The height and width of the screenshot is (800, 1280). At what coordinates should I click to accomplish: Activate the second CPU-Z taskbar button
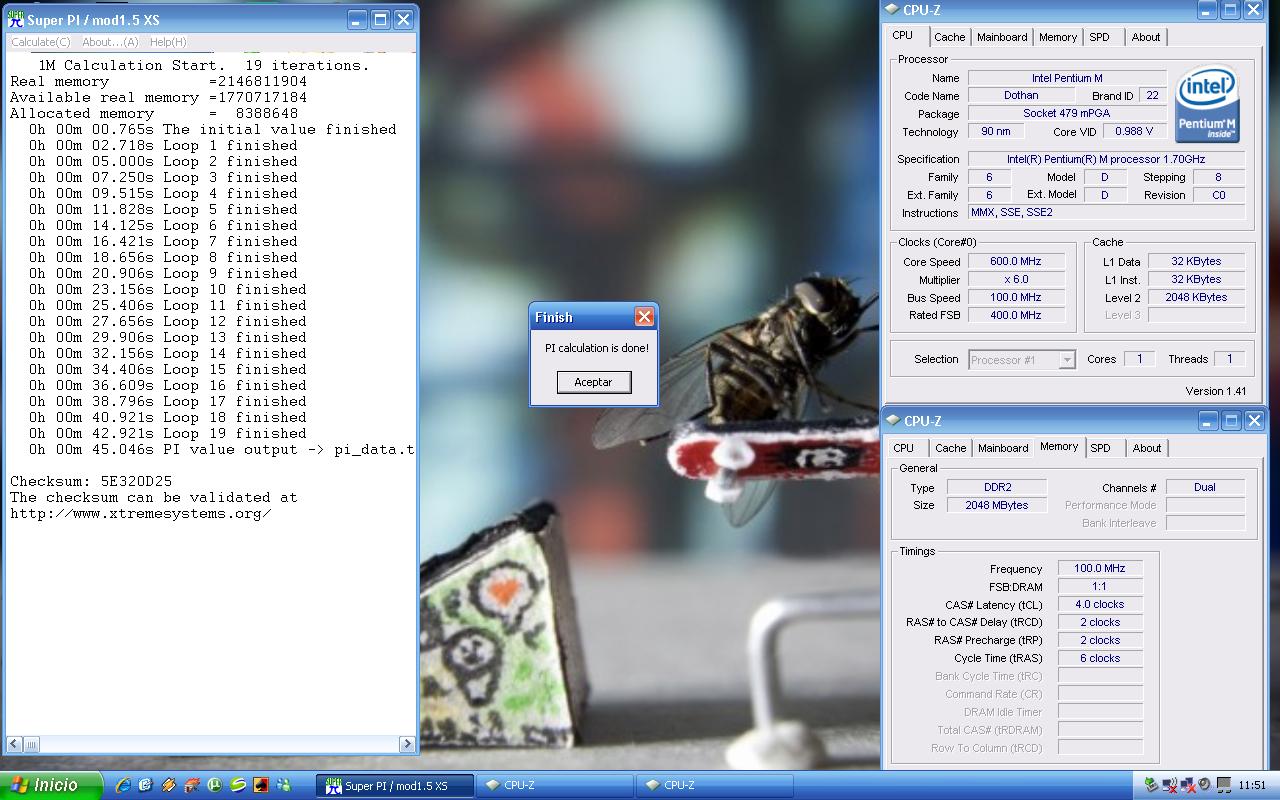716,785
